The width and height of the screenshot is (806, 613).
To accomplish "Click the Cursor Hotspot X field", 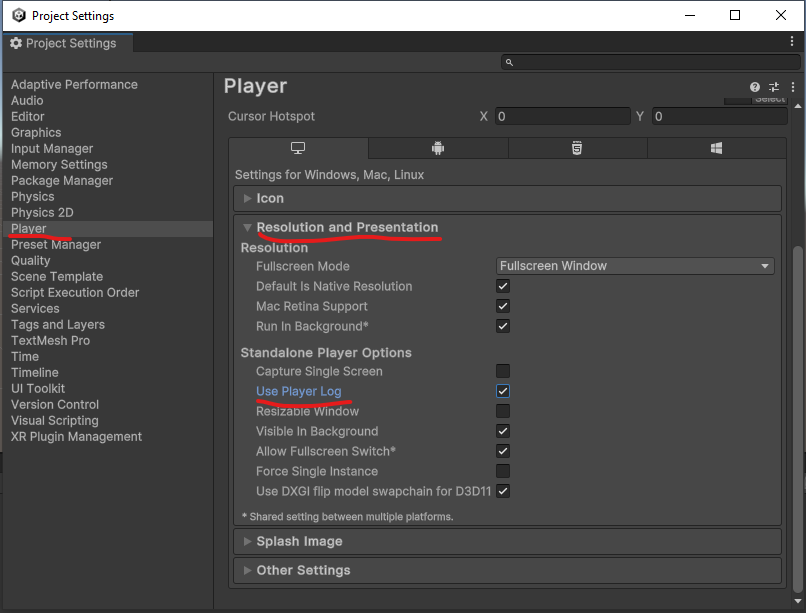I will [562, 116].
